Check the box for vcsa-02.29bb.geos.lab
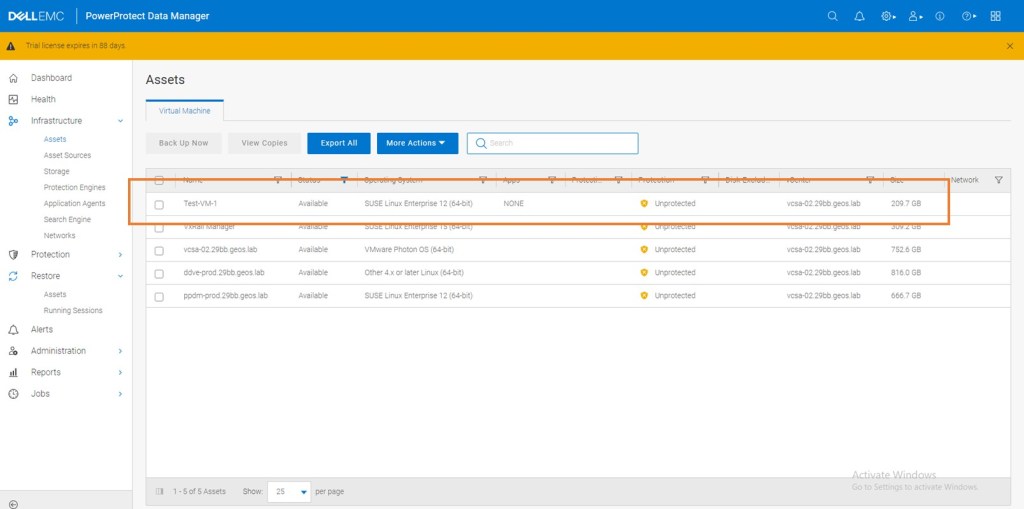The height and width of the screenshot is (509, 1024). click(x=159, y=250)
